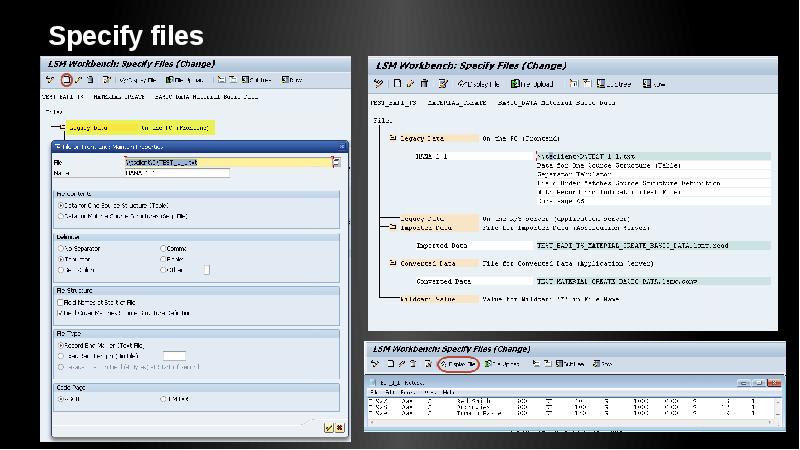This screenshot has height=450, width=800.
Task: Click Display/Change toggle icon in left window toolbar
Action: click(50, 80)
